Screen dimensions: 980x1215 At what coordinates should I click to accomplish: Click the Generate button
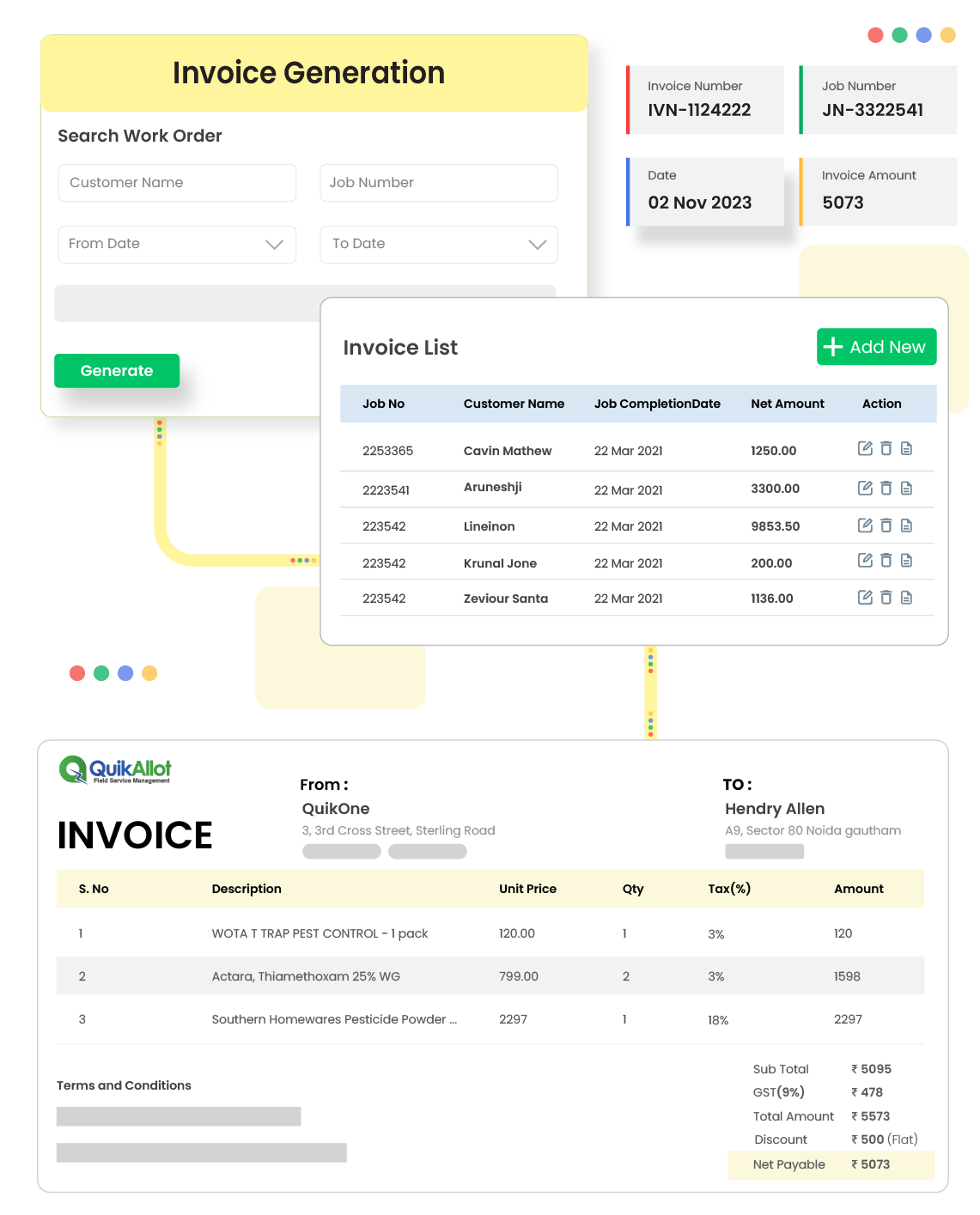[117, 370]
